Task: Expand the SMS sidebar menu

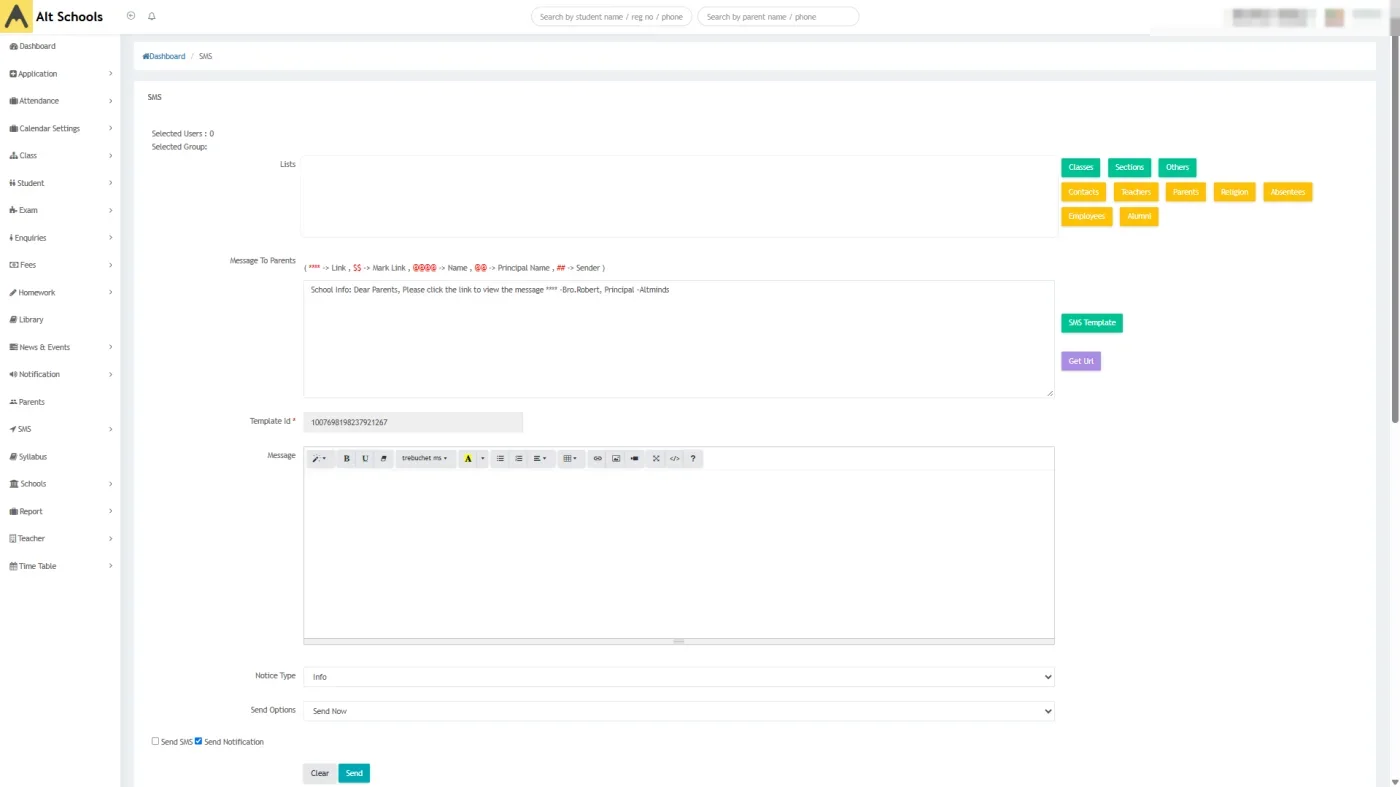Action: click(60, 429)
